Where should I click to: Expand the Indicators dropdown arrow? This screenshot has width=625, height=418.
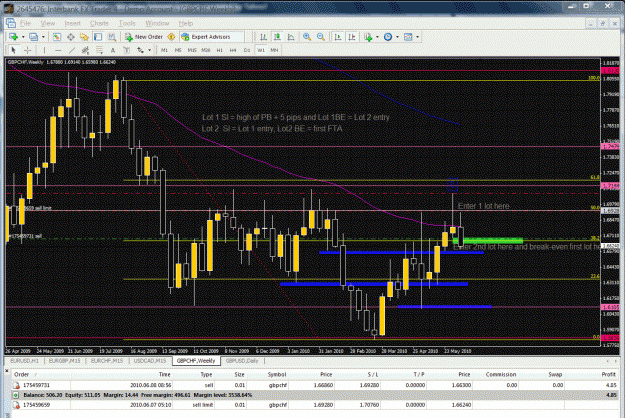377,37
